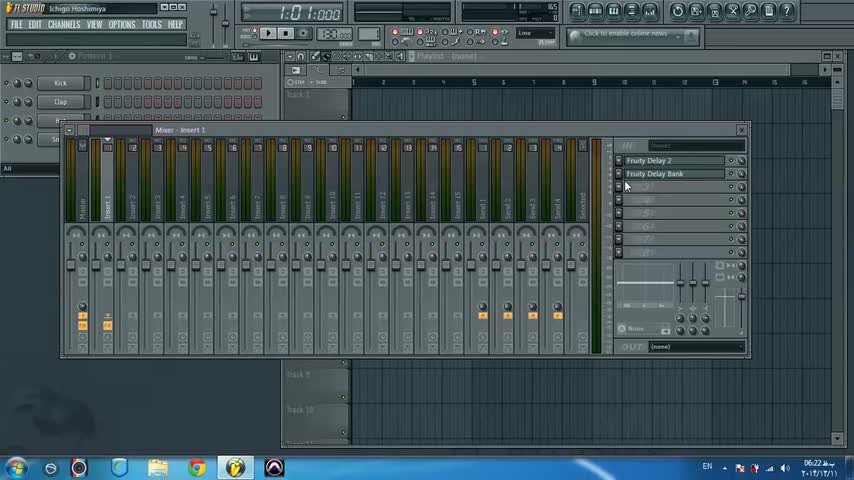Open the TOOLS menu
Viewport: 854px width, 480px height.
151,25
